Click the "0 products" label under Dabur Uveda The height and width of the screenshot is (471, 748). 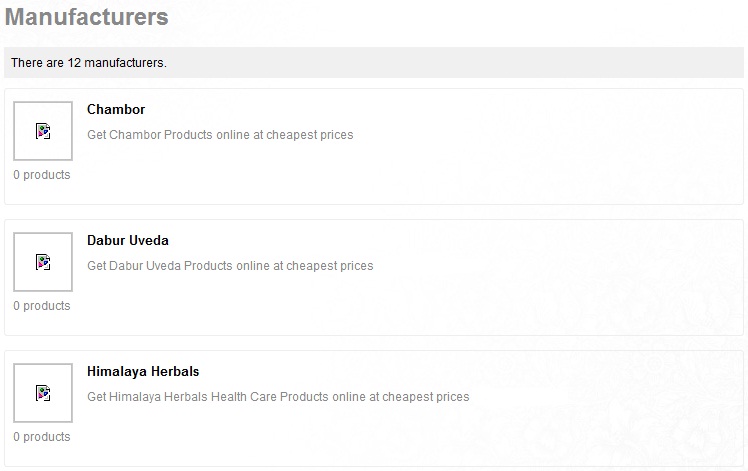point(42,306)
